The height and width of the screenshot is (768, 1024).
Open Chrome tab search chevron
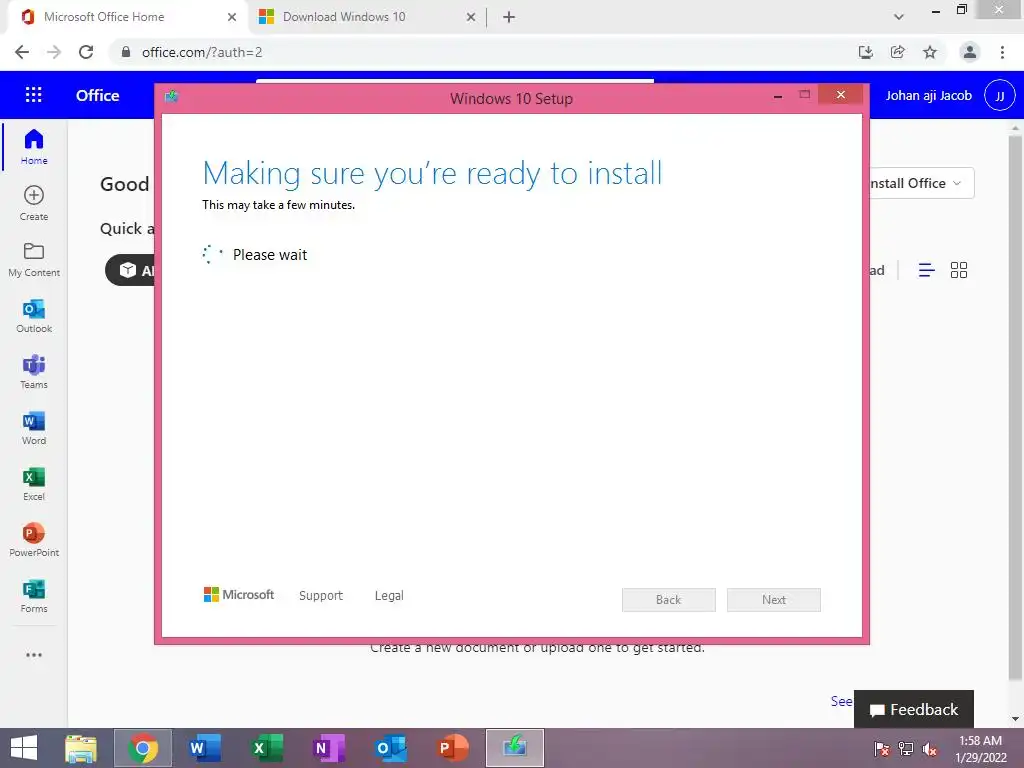click(899, 17)
